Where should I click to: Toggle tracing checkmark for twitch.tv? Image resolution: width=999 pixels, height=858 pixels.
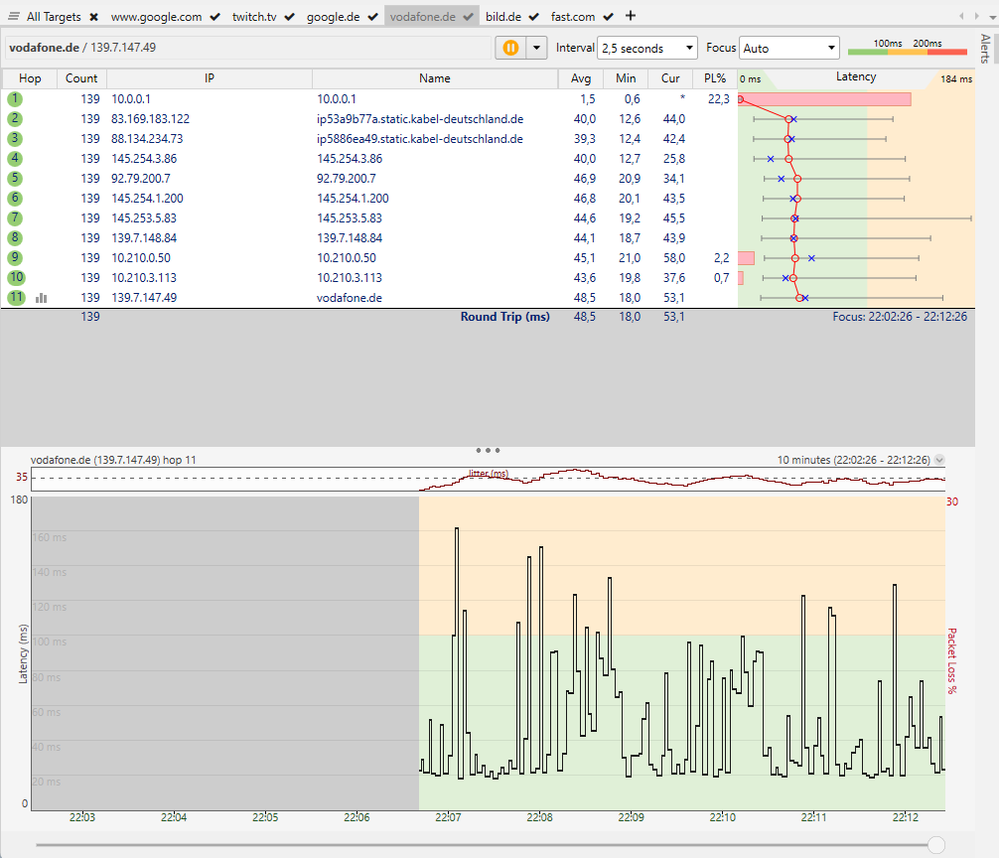tap(288, 16)
